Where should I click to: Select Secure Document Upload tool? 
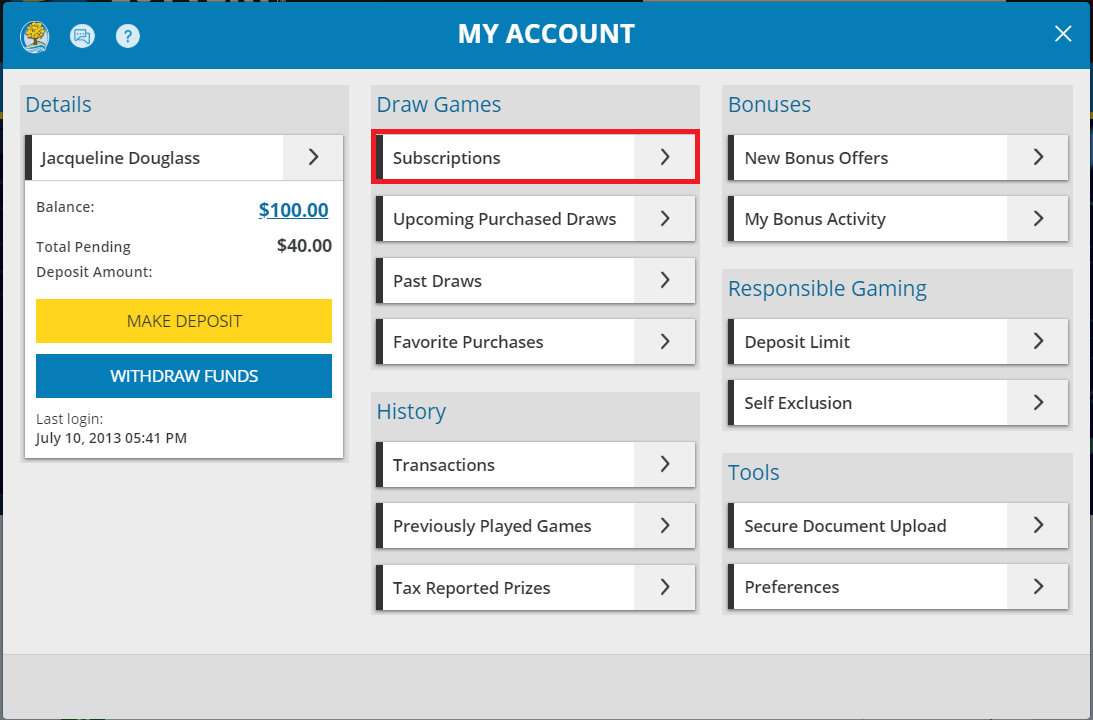pos(897,525)
